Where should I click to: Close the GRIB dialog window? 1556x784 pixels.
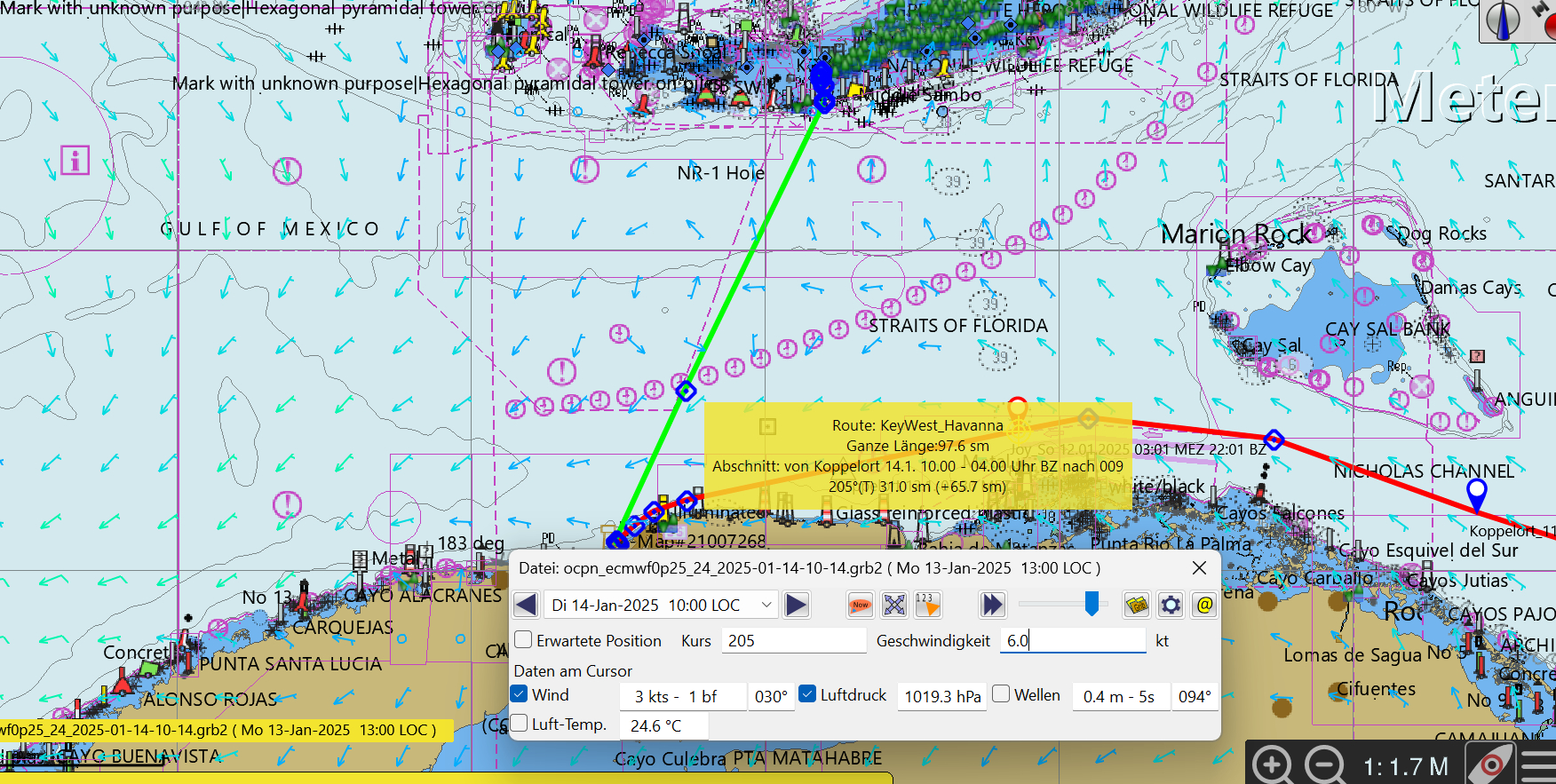[1199, 567]
